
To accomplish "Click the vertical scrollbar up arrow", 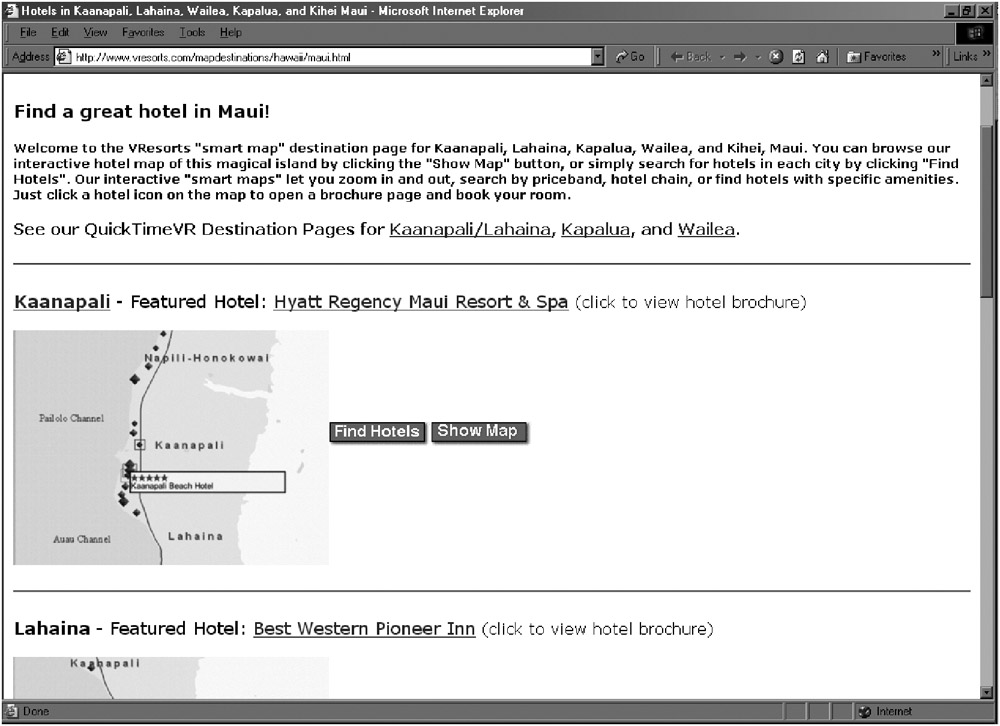I will 986,80.
